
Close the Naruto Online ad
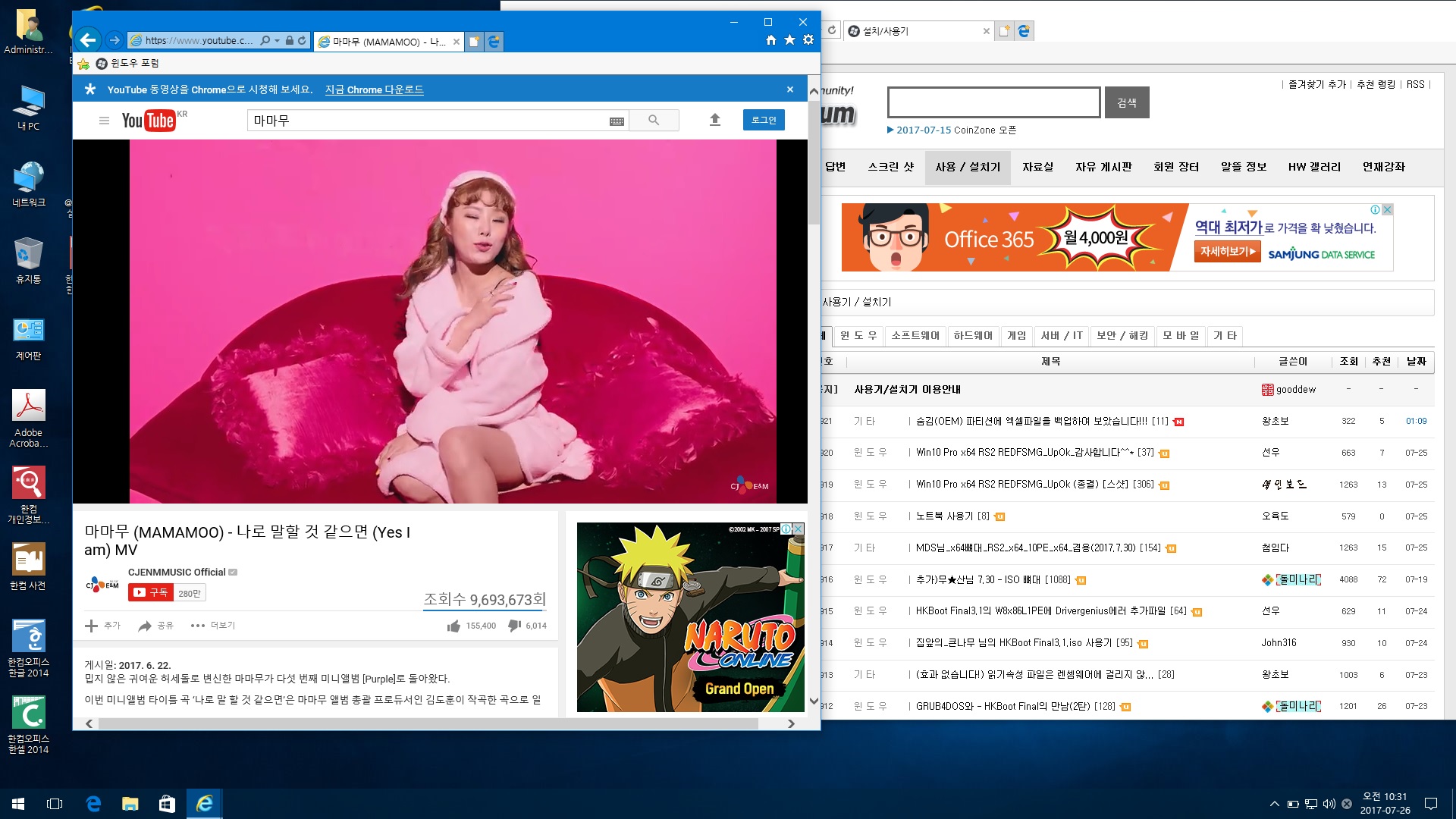tap(798, 529)
